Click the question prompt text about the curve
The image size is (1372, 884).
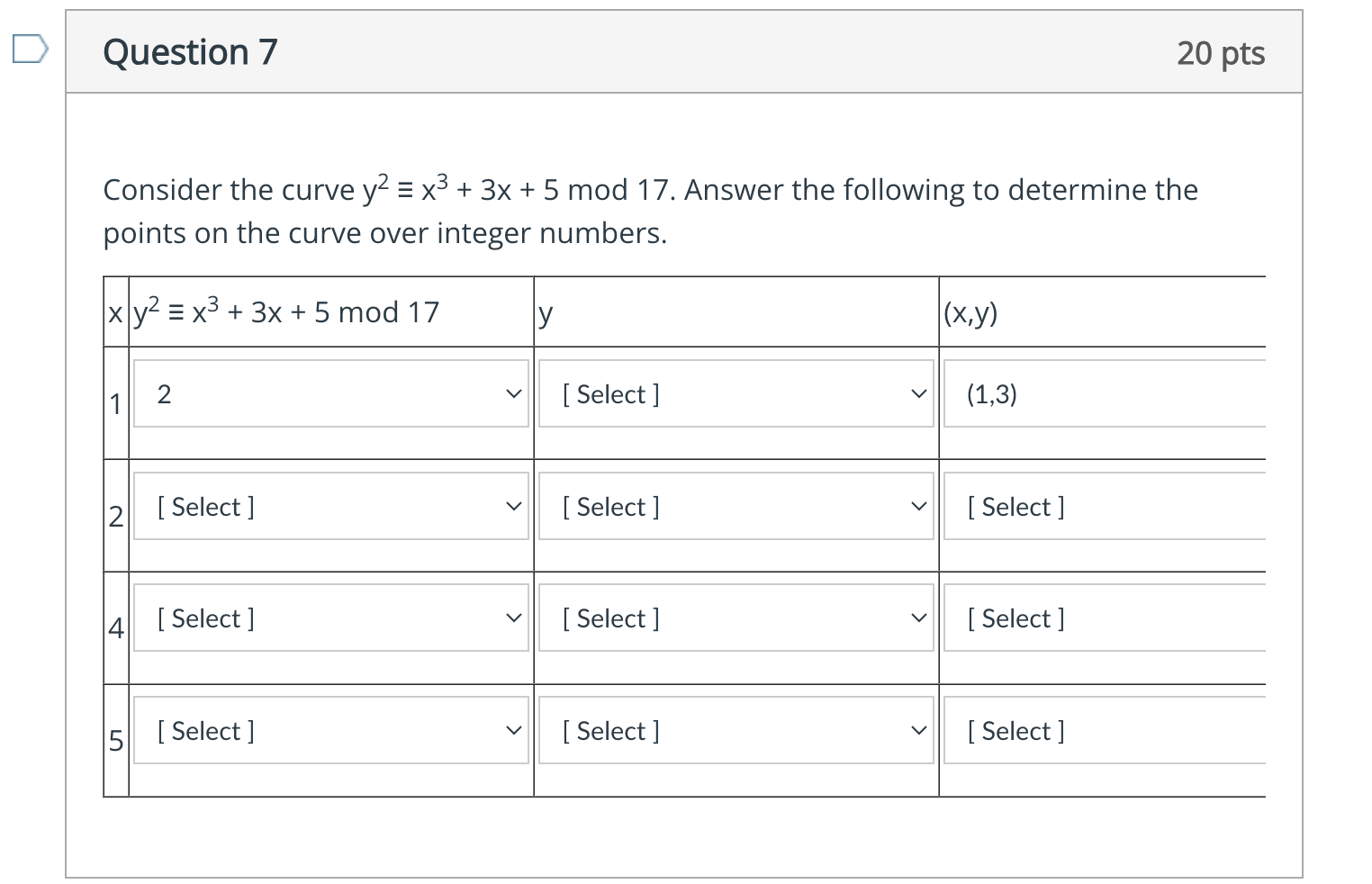tap(650, 211)
